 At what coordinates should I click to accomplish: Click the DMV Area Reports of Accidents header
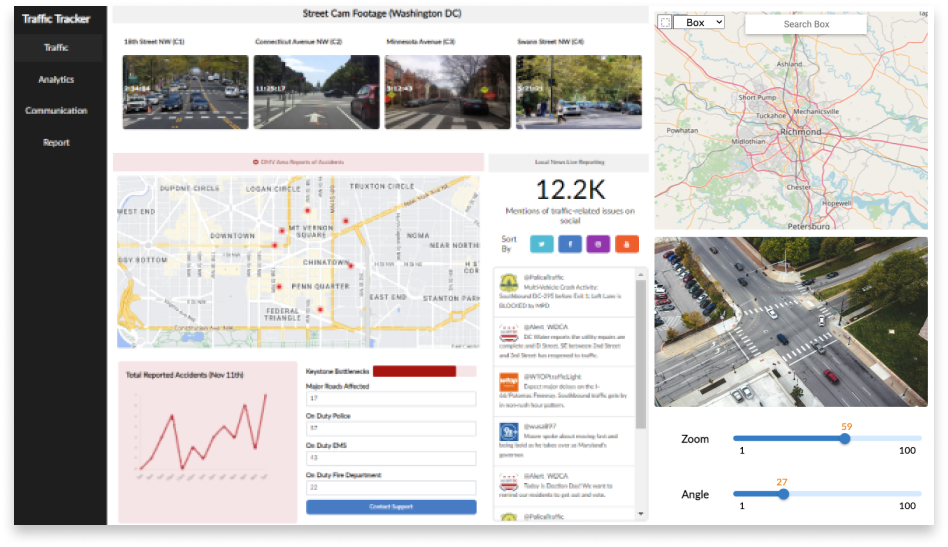coord(299,162)
